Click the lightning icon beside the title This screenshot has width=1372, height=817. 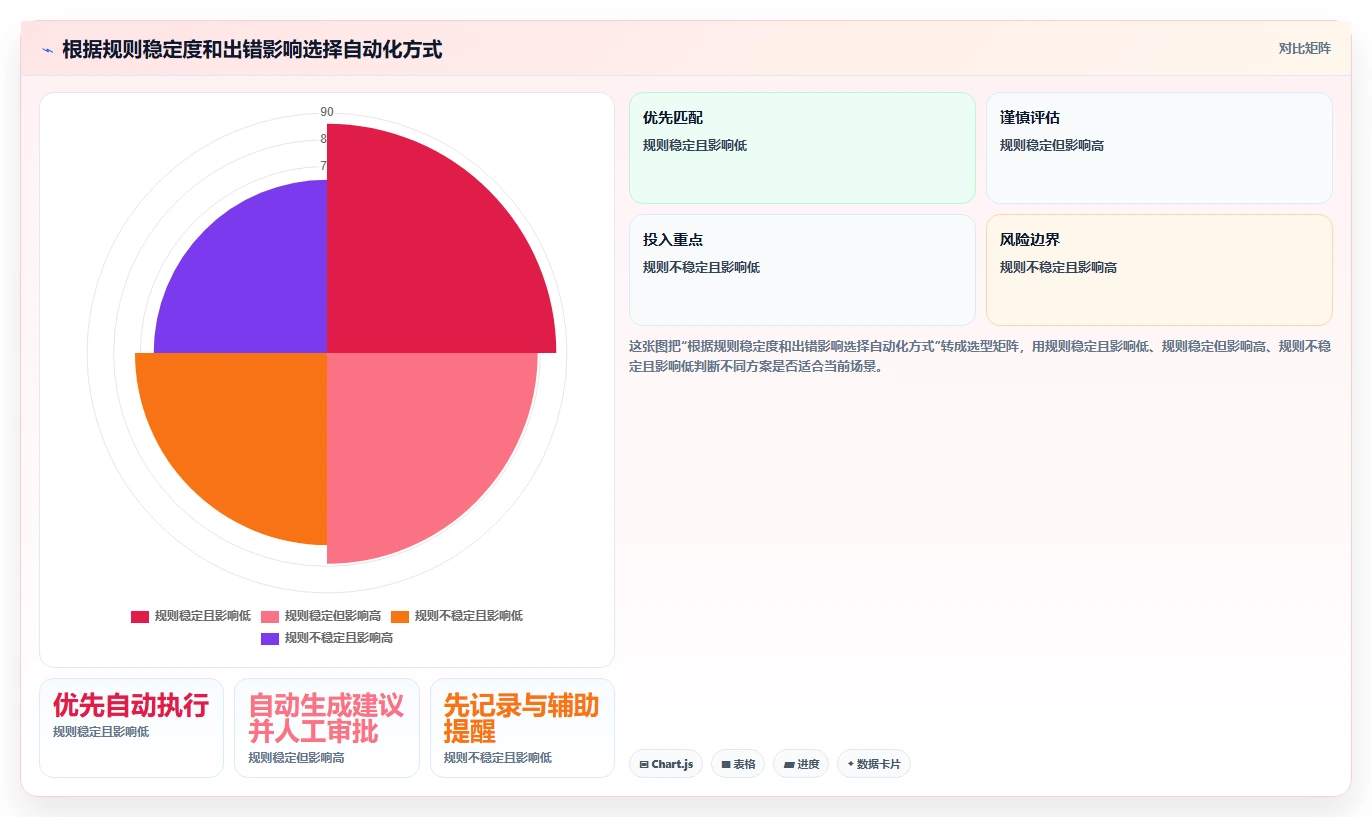click(x=48, y=49)
